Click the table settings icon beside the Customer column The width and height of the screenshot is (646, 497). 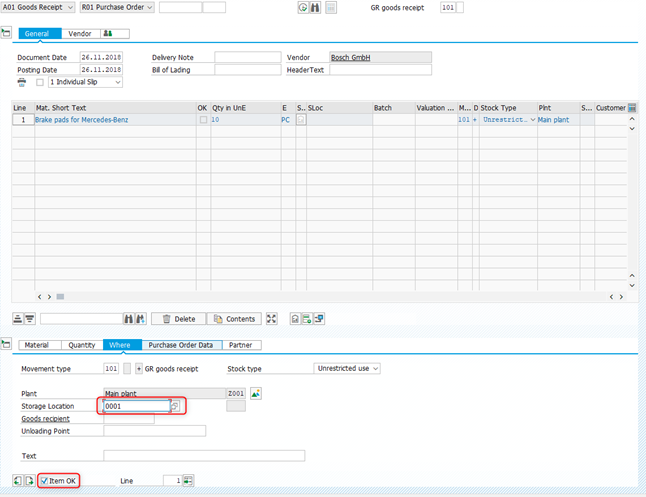tap(632, 108)
